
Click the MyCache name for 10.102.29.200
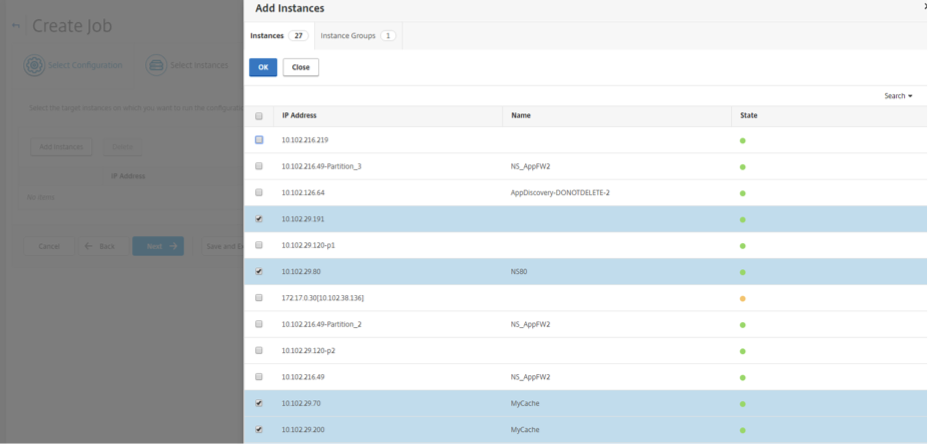(x=525, y=429)
